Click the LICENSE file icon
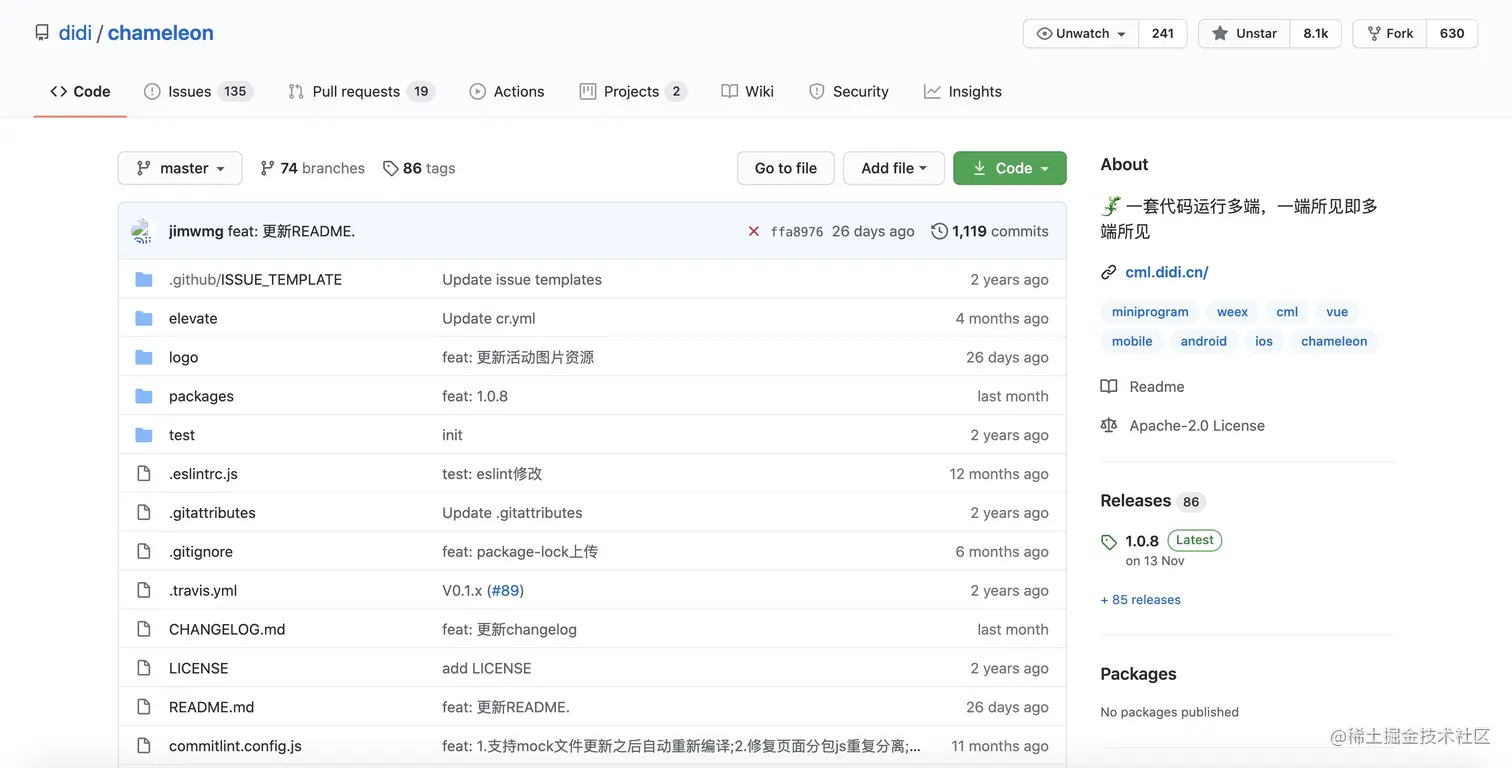 pyautogui.click(x=144, y=668)
